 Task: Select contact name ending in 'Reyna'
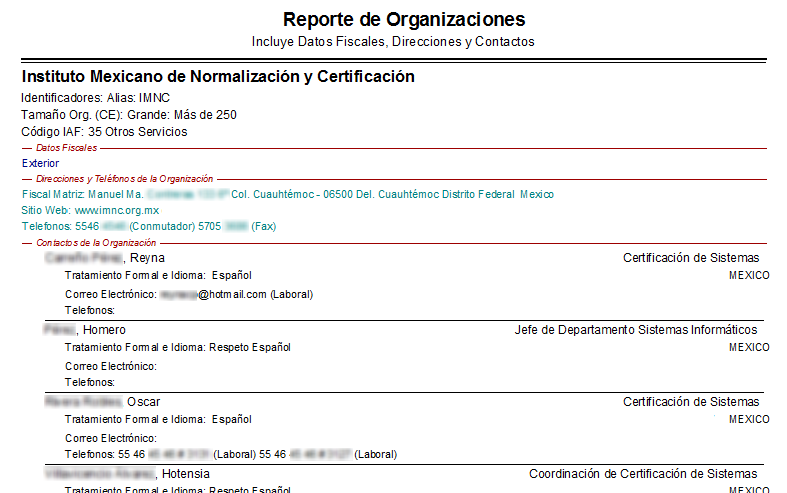click(x=104, y=258)
